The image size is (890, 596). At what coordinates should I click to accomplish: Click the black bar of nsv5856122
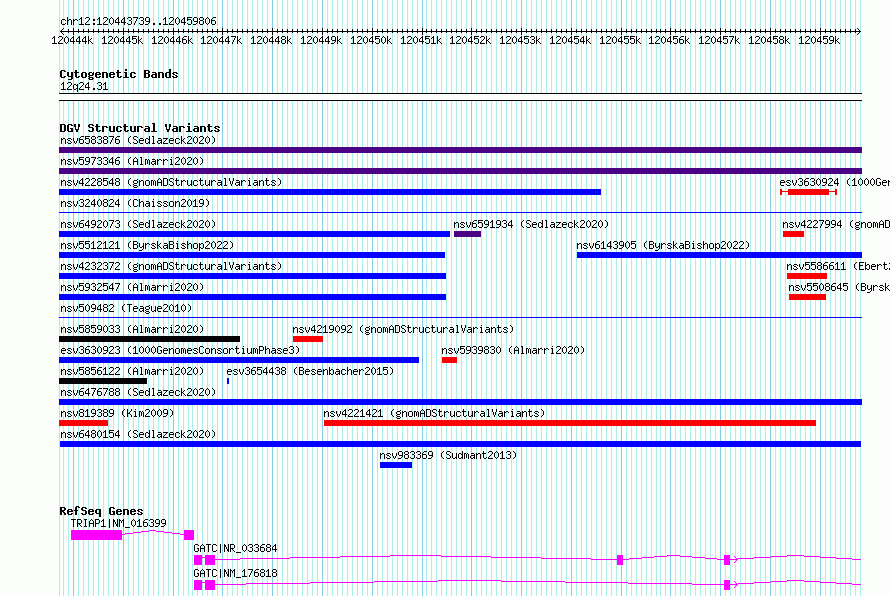pos(103,381)
